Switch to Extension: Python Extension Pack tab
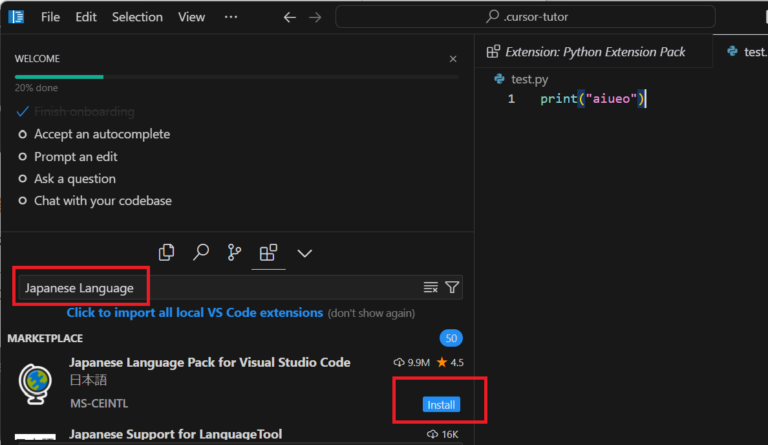768x445 pixels. [x=594, y=52]
